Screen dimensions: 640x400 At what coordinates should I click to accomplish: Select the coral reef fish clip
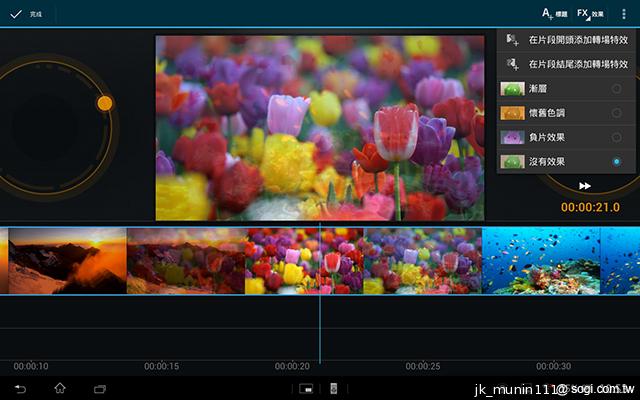coord(541,261)
